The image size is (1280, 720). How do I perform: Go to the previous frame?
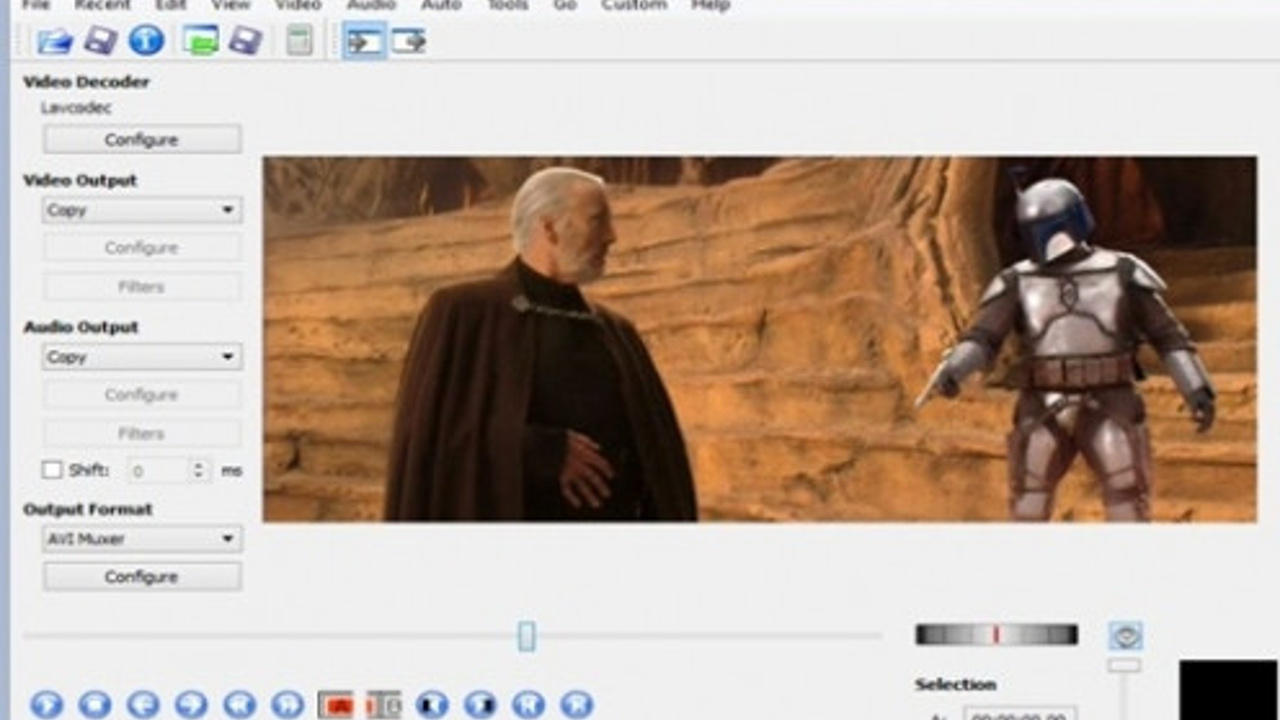tap(143, 704)
